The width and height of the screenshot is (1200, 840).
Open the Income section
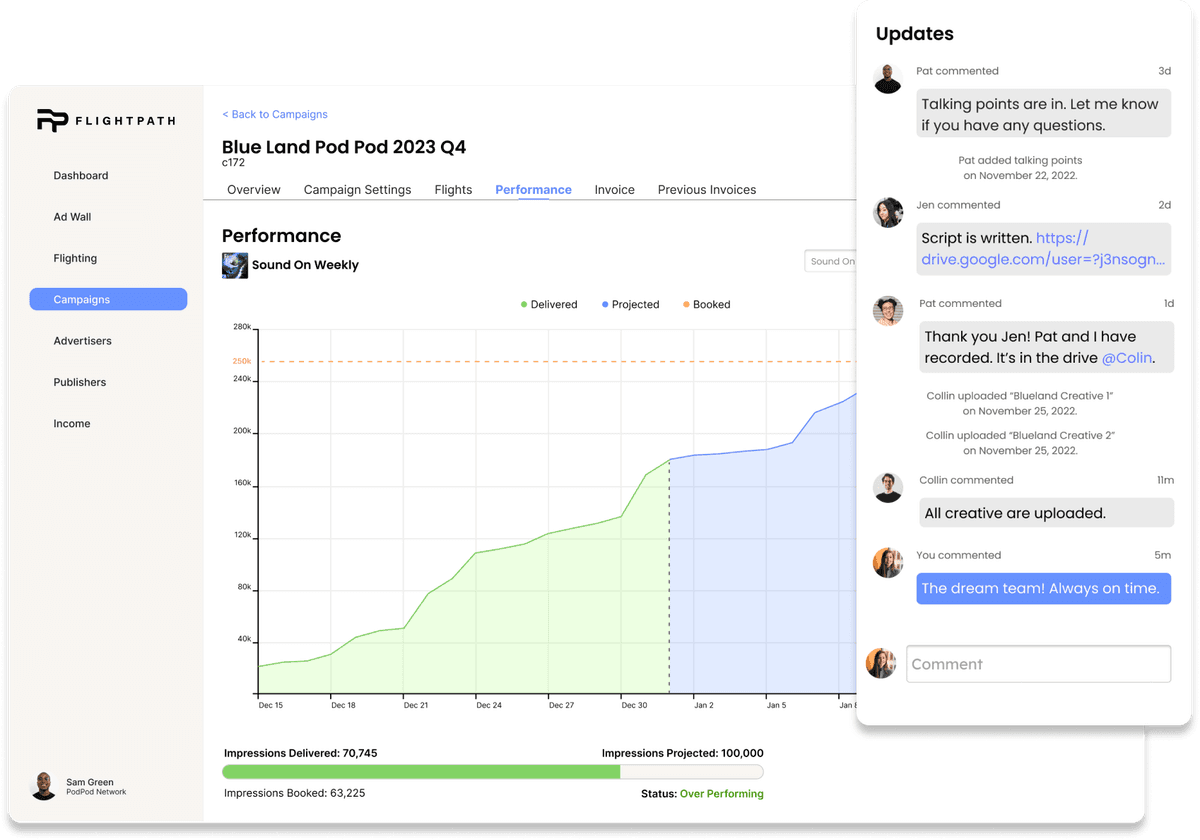[x=72, y=424]
